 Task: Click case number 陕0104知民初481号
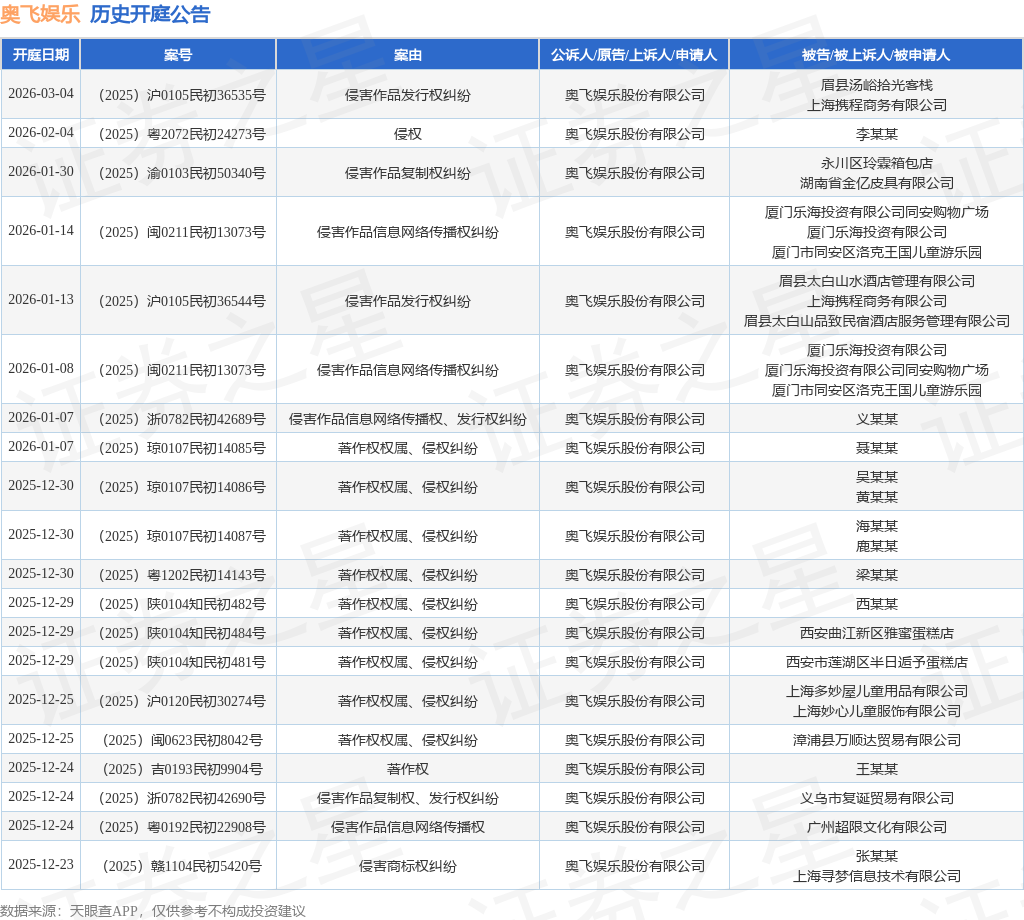[182, 663]
